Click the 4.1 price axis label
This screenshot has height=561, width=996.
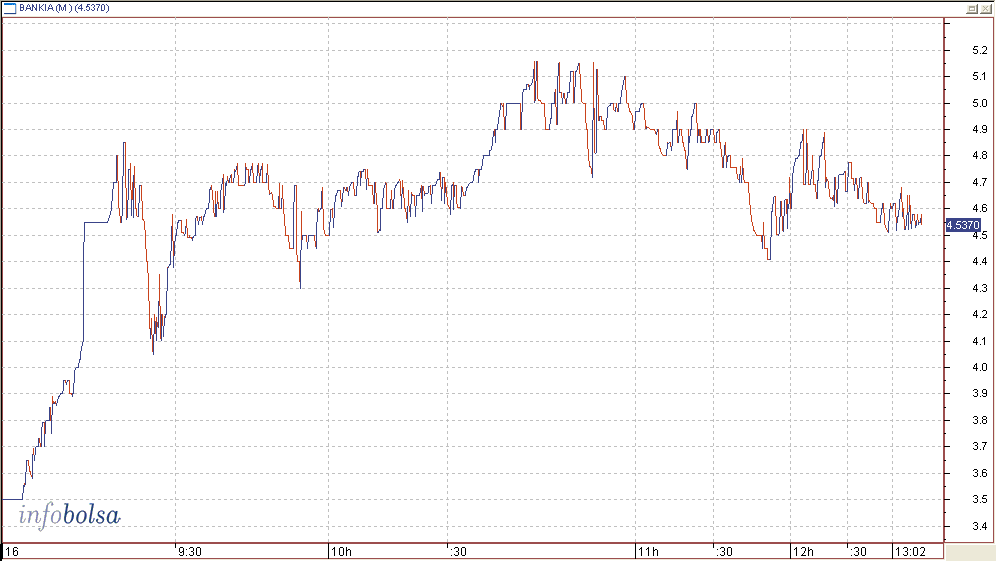[x=979, y=341]
